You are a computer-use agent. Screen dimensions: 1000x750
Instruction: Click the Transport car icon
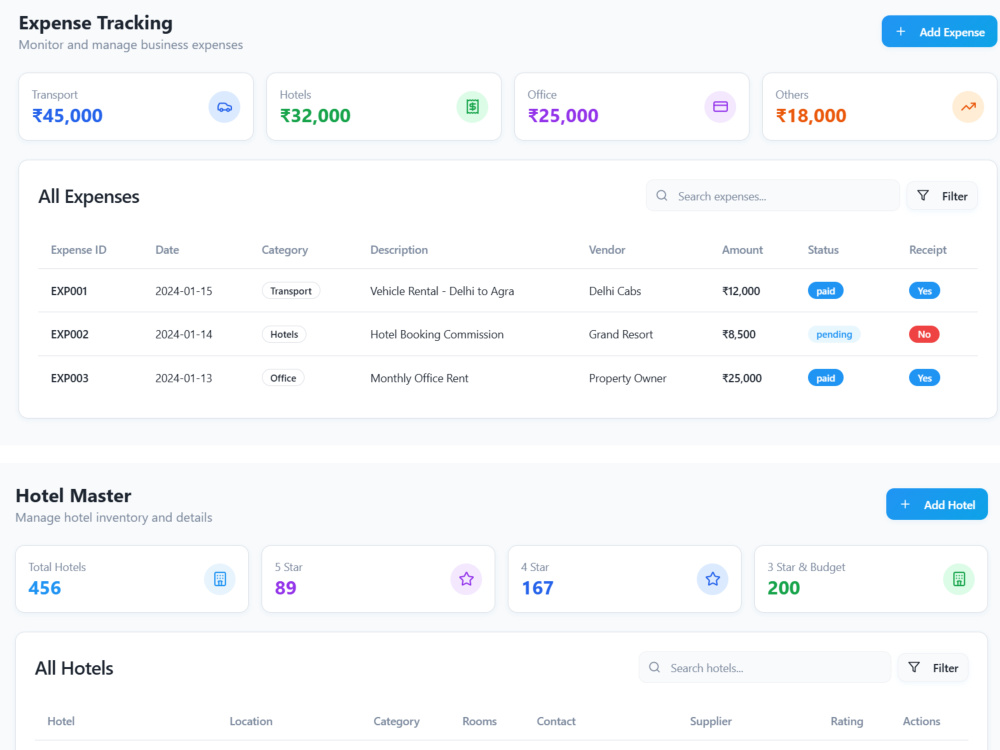[x=224, y=107]
